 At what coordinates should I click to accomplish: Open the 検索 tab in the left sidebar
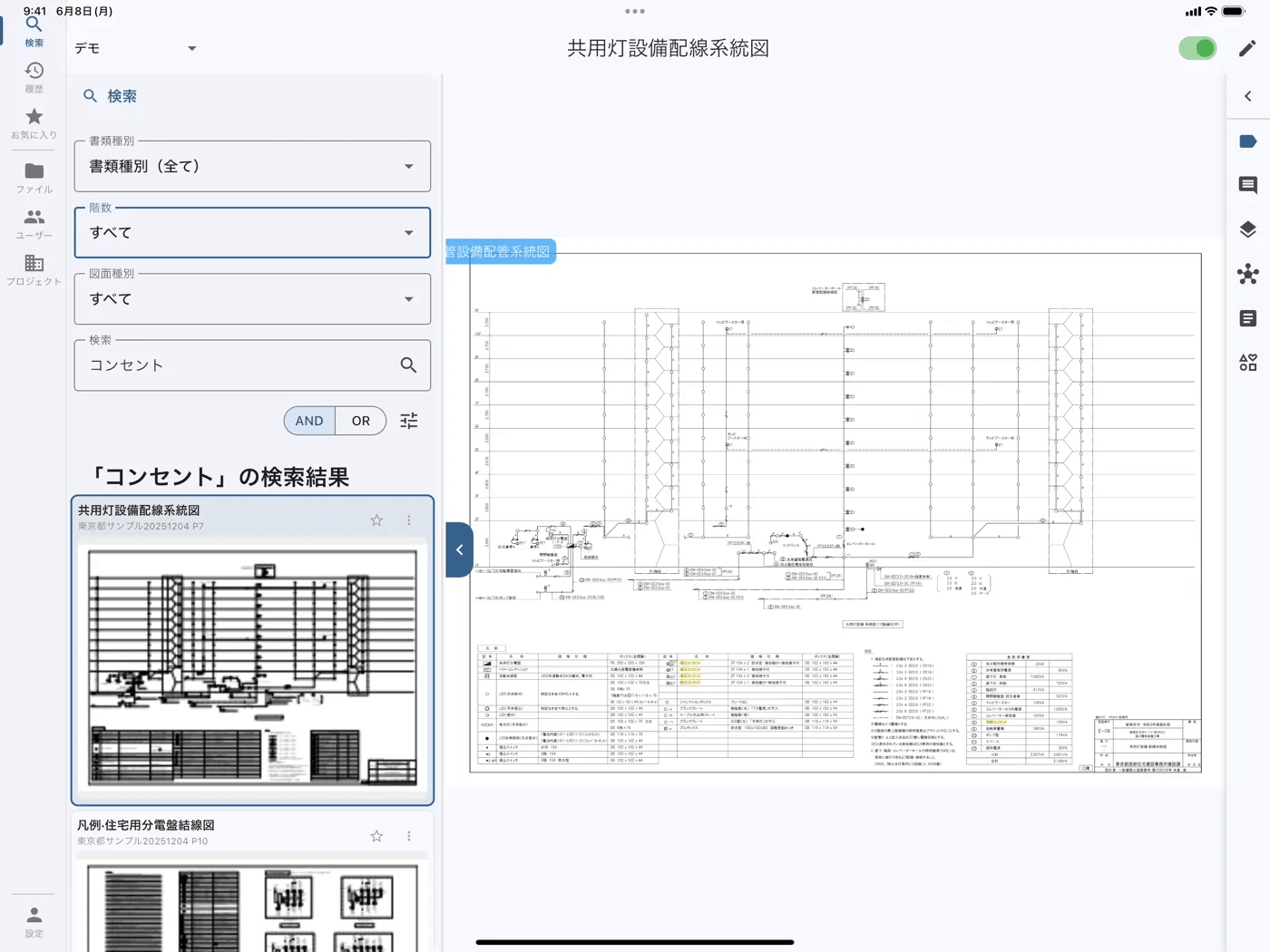coord(34,31)
